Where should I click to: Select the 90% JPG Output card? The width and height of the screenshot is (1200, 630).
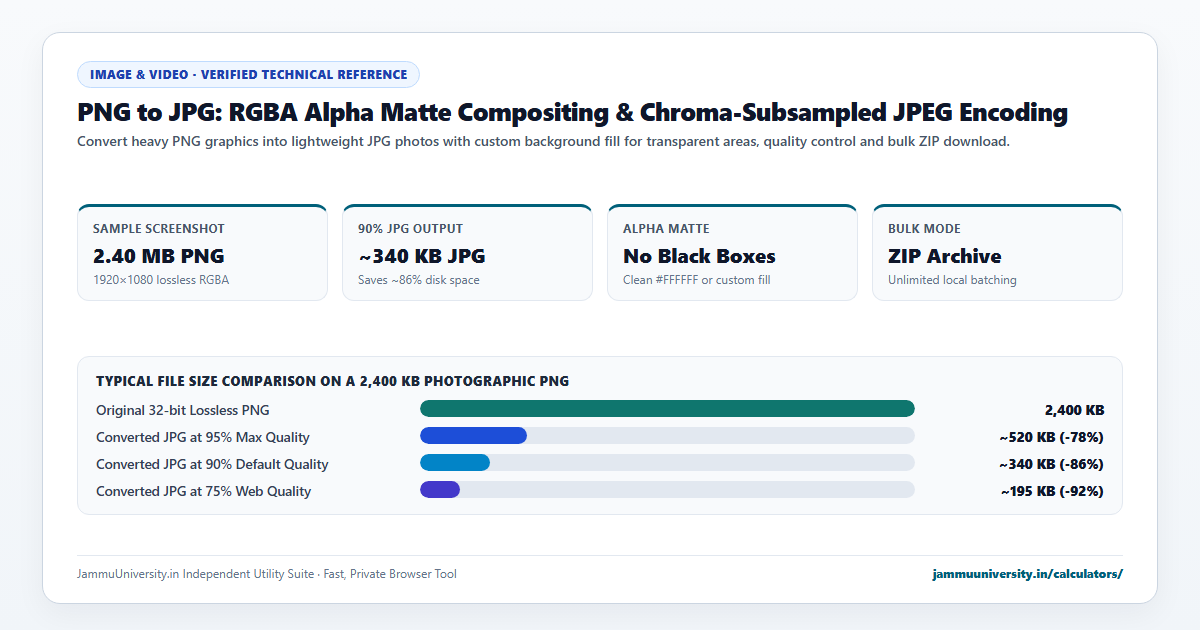(467, 252)
